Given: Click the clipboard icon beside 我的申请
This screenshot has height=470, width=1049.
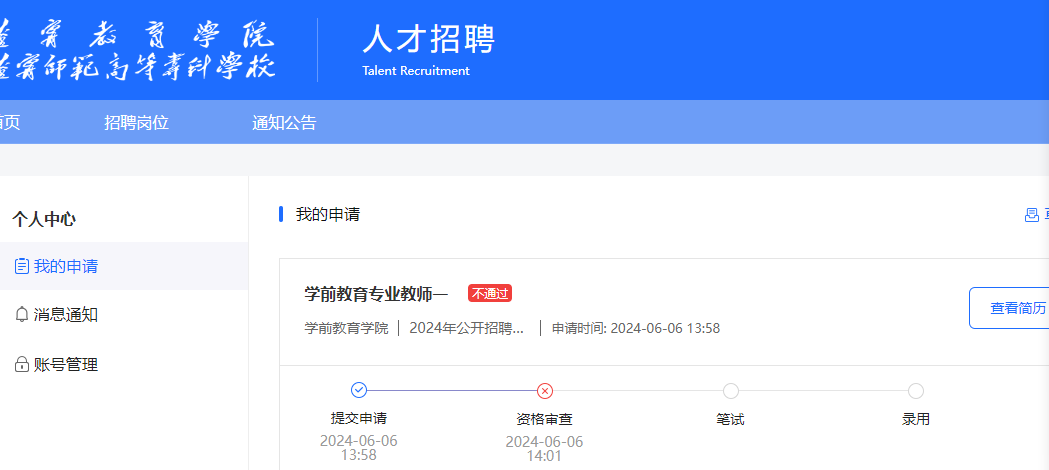Looking at the screenshot, I should [22, 267].
